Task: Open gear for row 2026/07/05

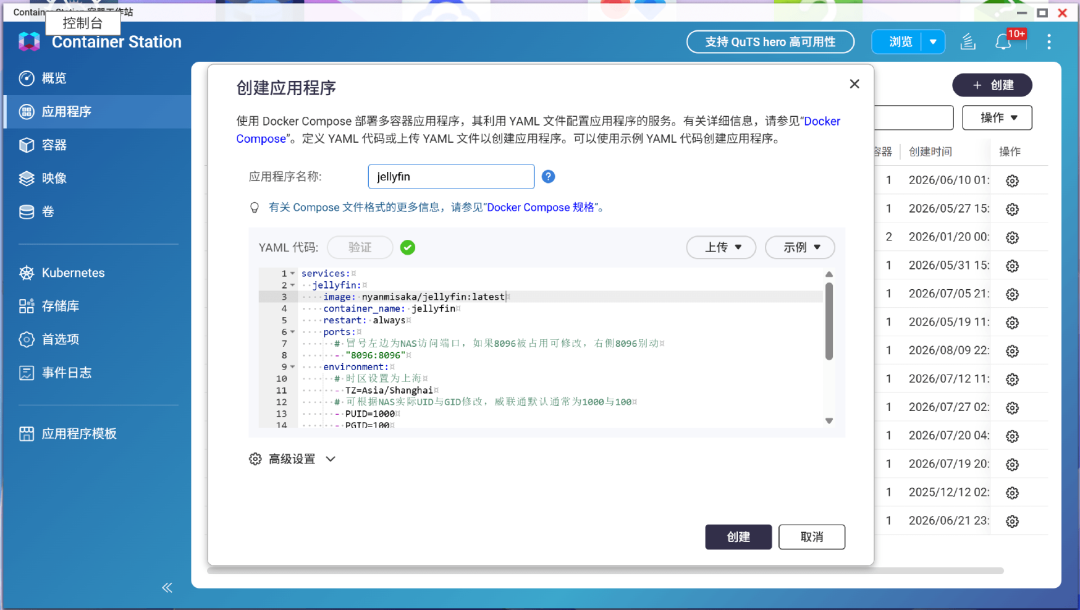Action: (x=1012, y=294)
